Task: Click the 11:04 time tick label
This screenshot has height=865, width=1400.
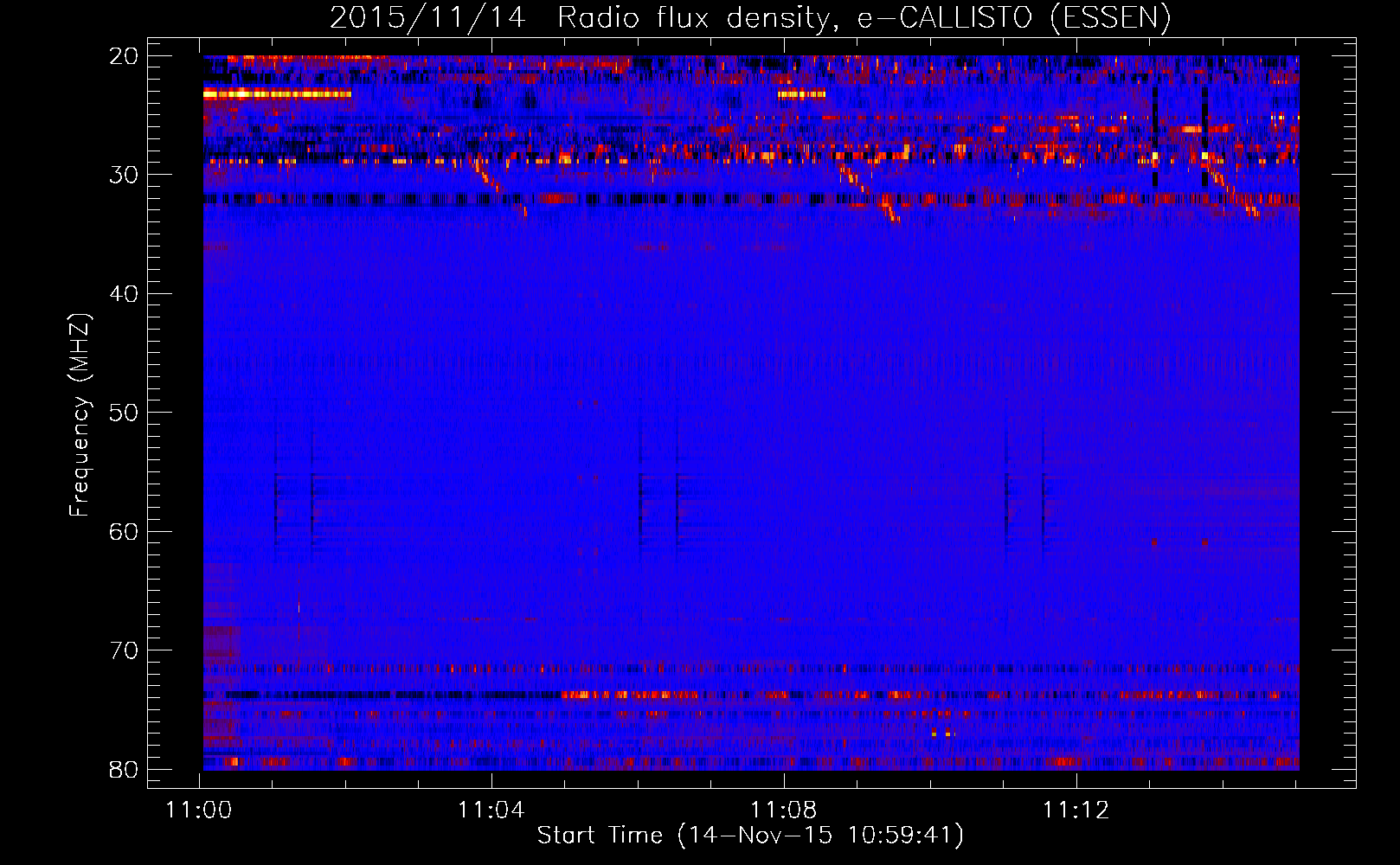Action: [491, 811]
